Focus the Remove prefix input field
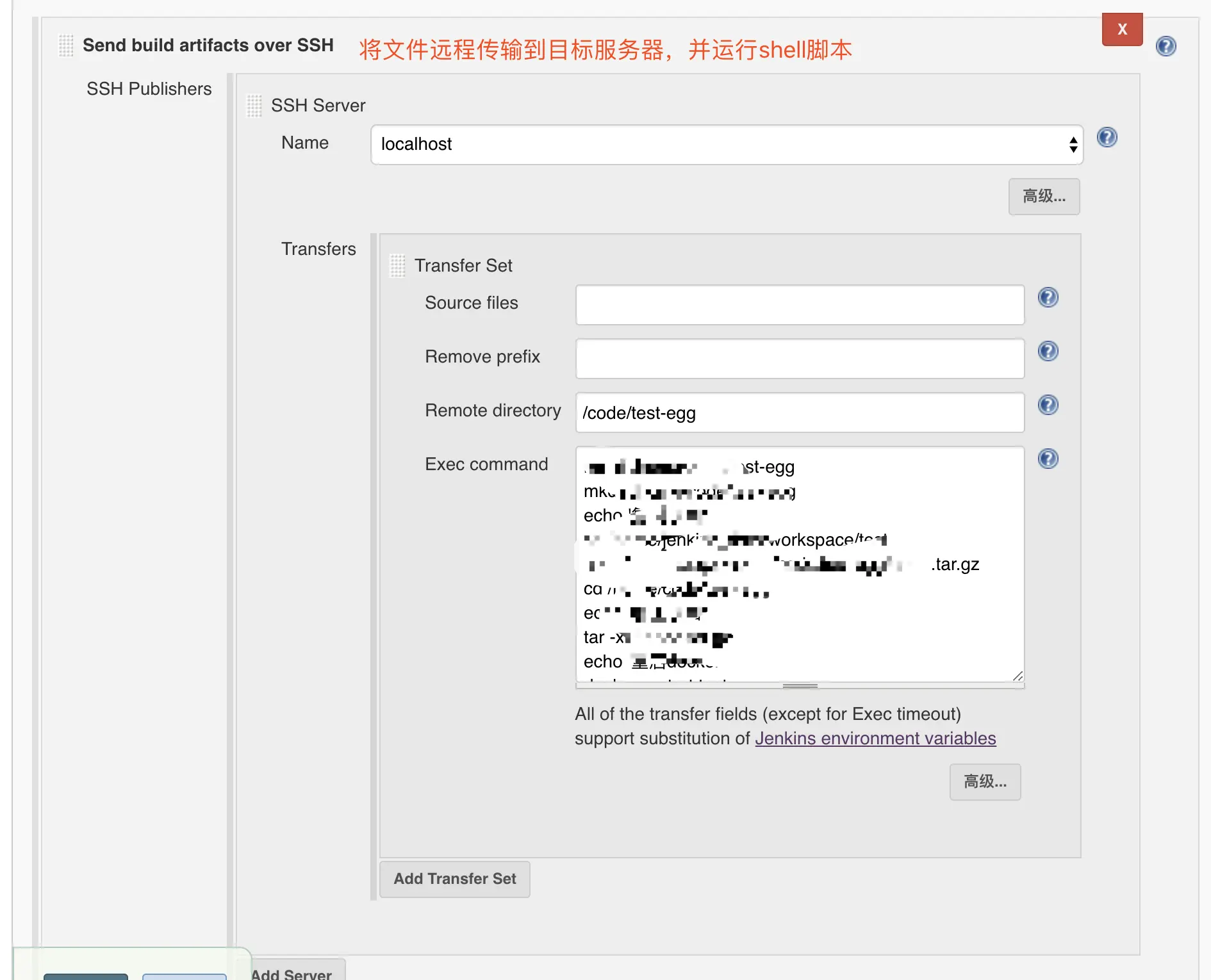 click(x=800, y=359)
